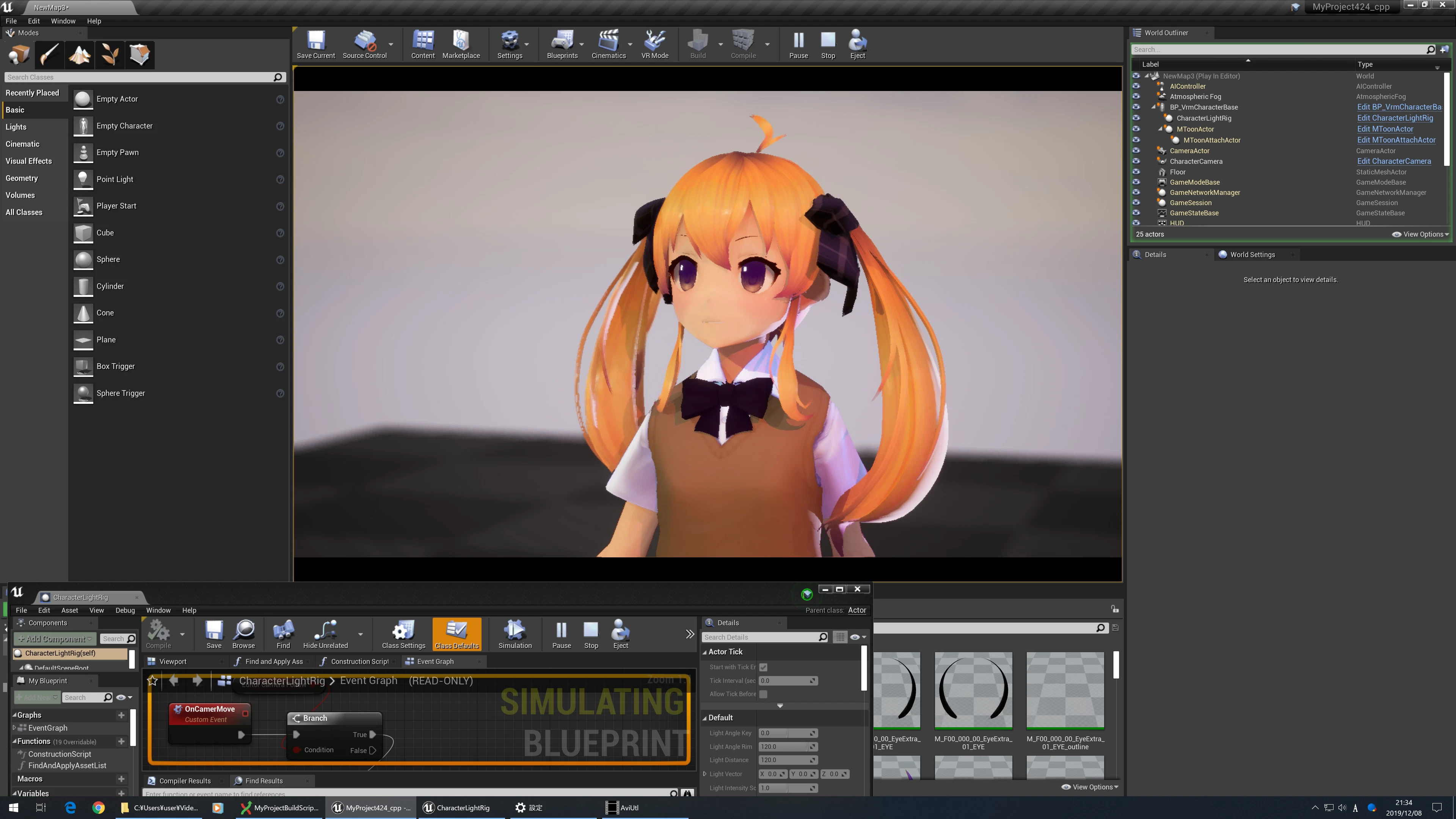Viewport: 1456px width, 819px height.
Task: Activate VR Mode toolbar icon
Action: (654, 44)
